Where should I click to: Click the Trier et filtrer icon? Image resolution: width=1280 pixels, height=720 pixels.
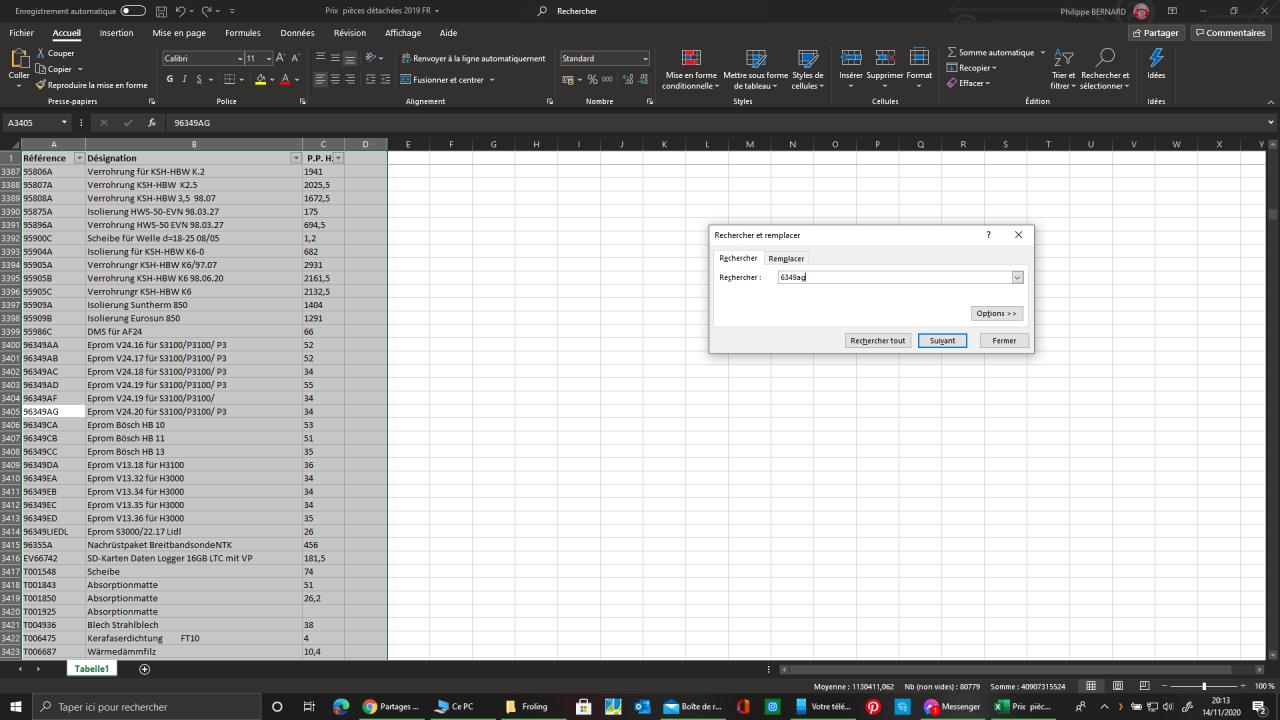[x=1064, y=68]
